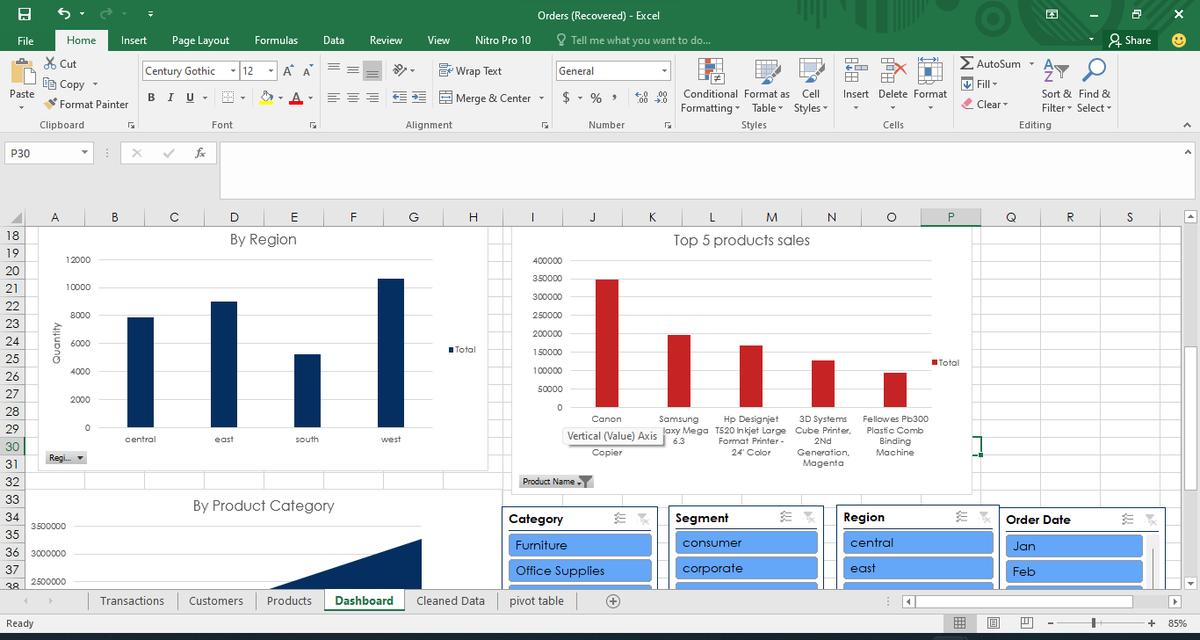Viewport: 1200px width, 640px height.
Task: Select the Format Painter brush
Action: [86, 104]
